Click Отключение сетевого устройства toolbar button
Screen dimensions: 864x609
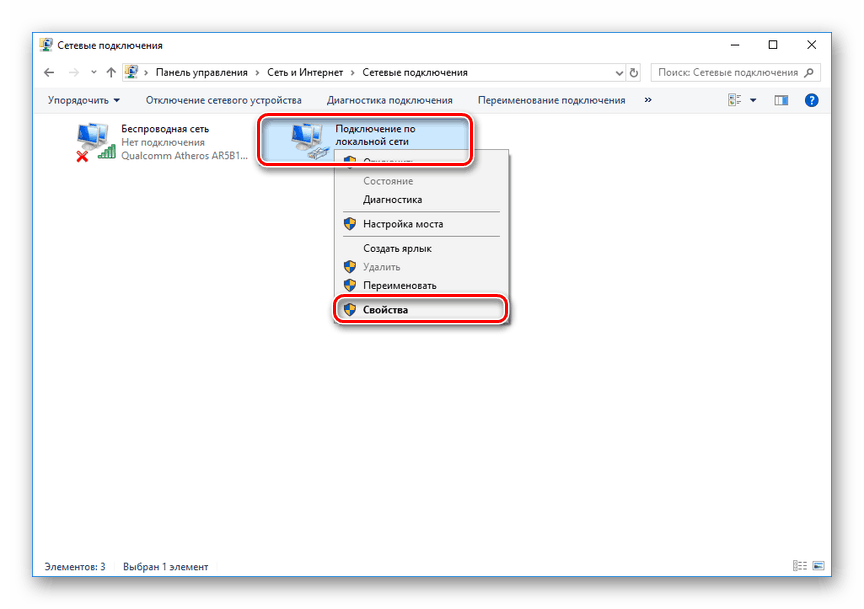coord(223,100)
